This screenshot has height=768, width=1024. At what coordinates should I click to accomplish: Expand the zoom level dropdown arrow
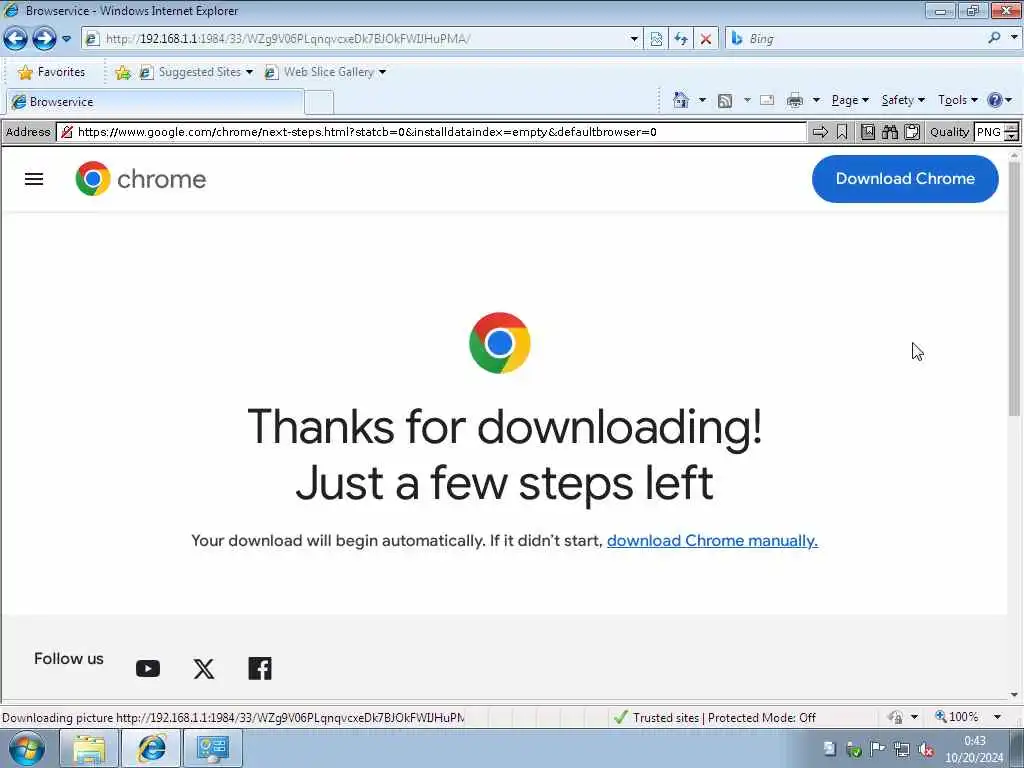tap(997, 717)
